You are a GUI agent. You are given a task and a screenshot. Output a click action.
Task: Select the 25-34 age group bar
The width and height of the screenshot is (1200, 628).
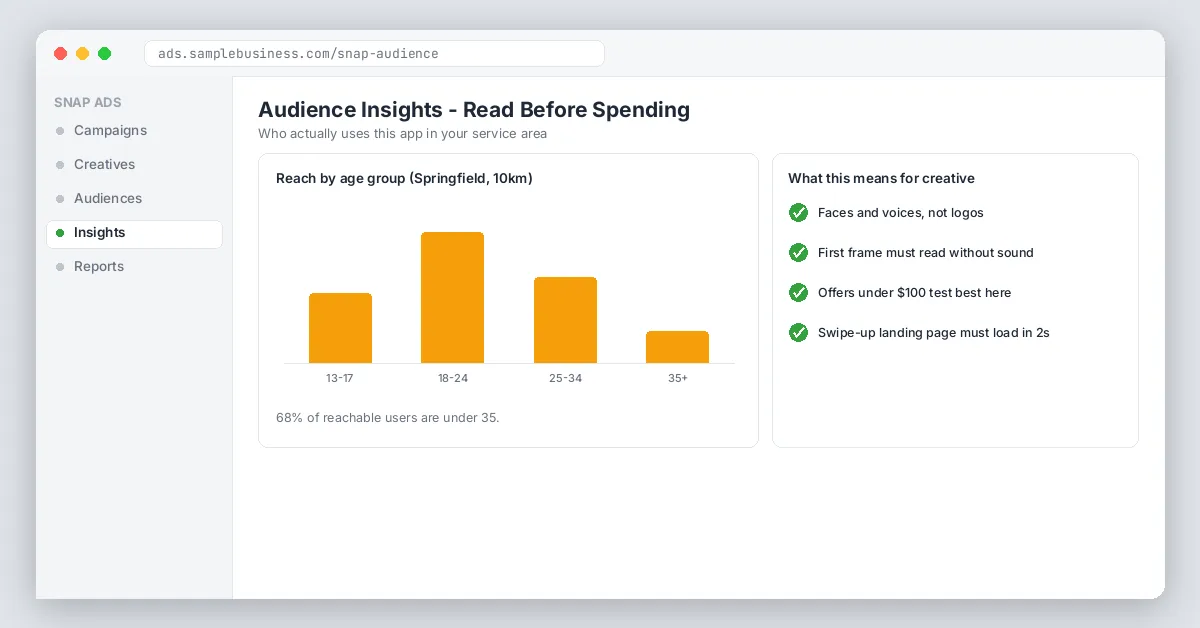(x=565, y=320)
